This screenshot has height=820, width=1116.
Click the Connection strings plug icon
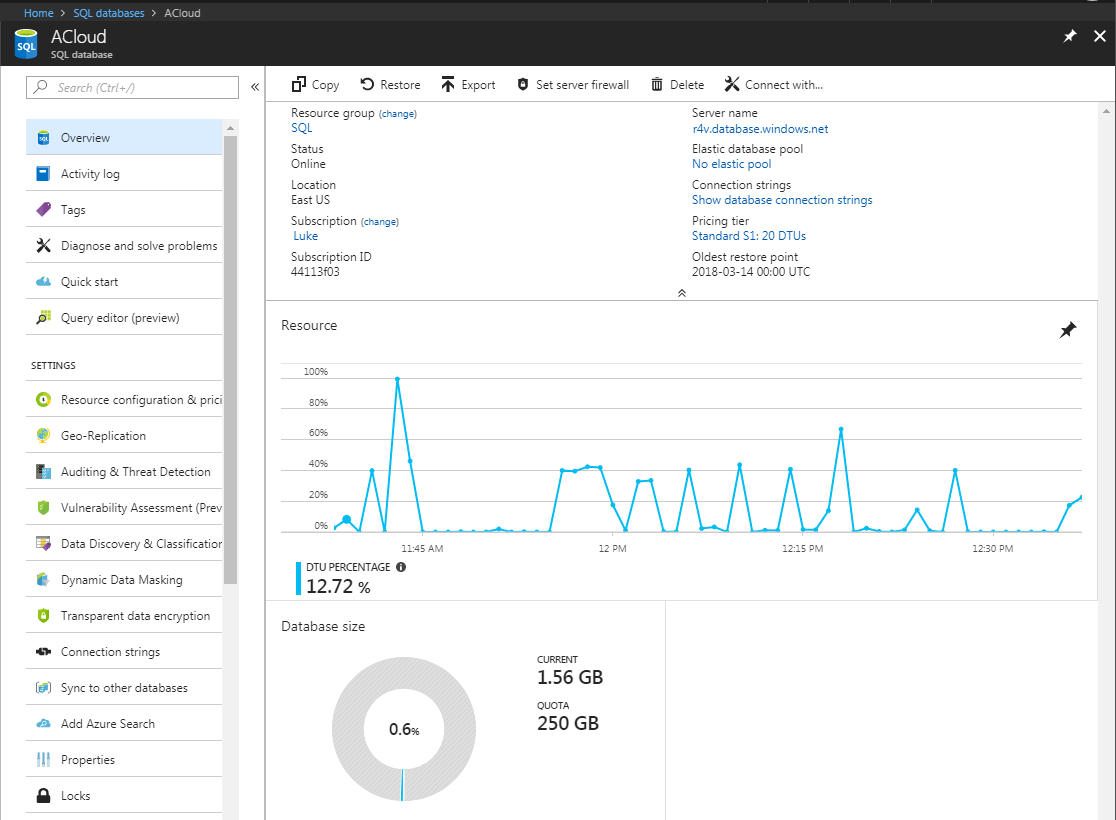pos(43,651)
